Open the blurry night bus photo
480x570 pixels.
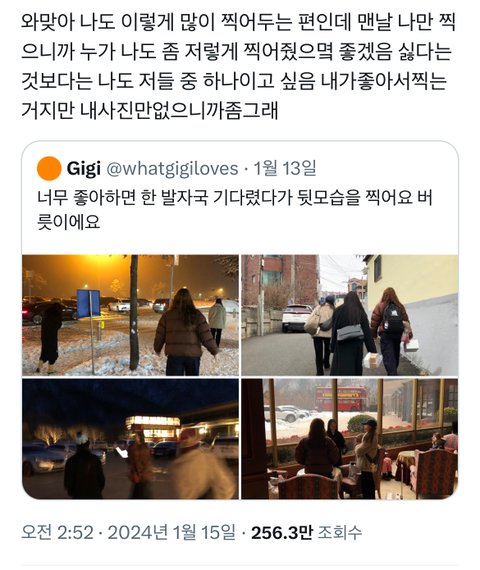tap(131, 439)
